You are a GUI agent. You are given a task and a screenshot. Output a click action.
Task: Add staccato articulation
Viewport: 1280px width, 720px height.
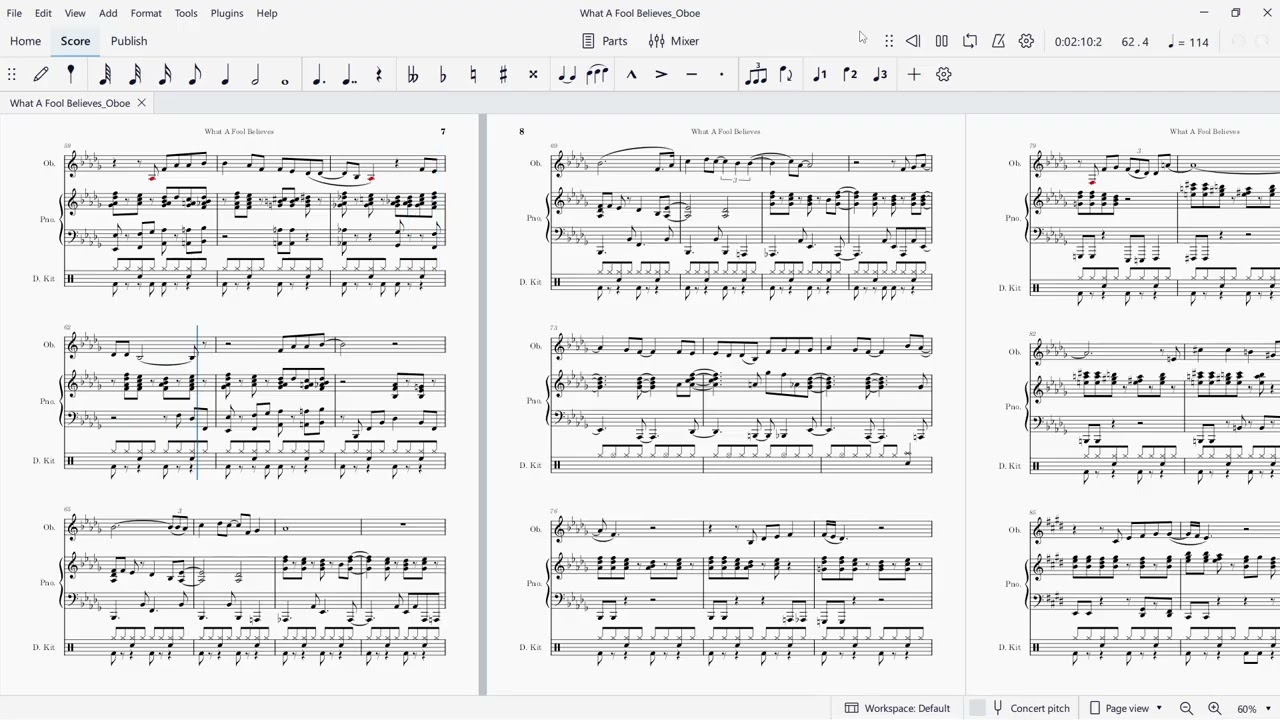721,74
